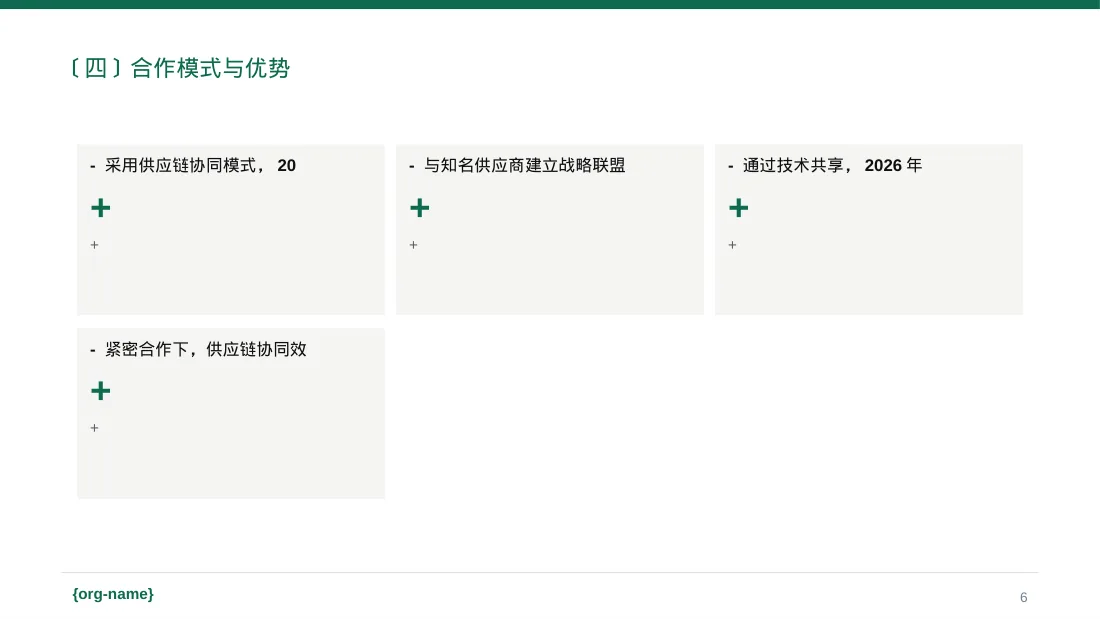Image resolution: width=1100 pixels, height=619 pixels.
Task: Select the text 通过技术共享， 2026 年
Action: point(833,166)
